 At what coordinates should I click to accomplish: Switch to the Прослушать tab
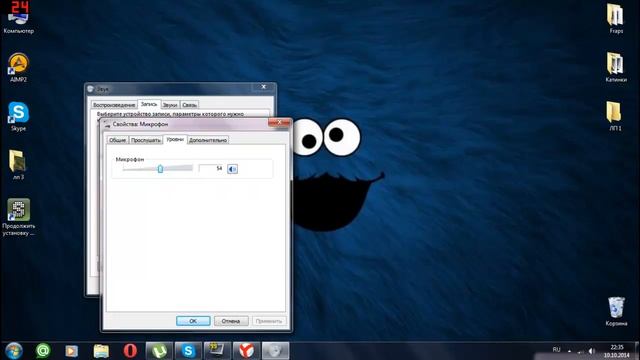(x=145, y=140)
